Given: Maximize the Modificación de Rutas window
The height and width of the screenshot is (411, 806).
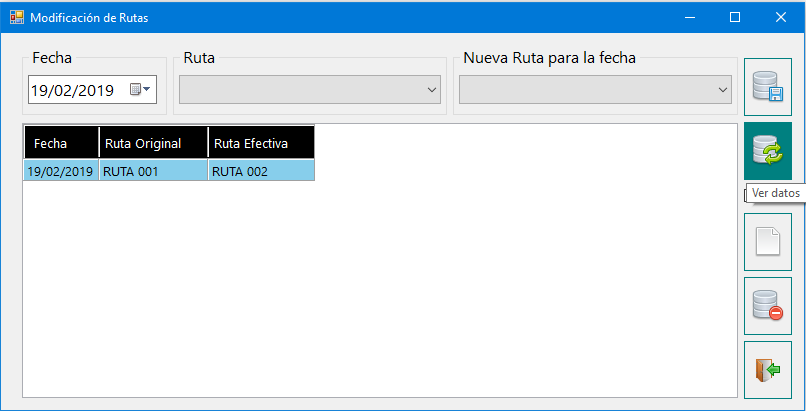Looking at the screenshot, I should [x=735, y=17].
